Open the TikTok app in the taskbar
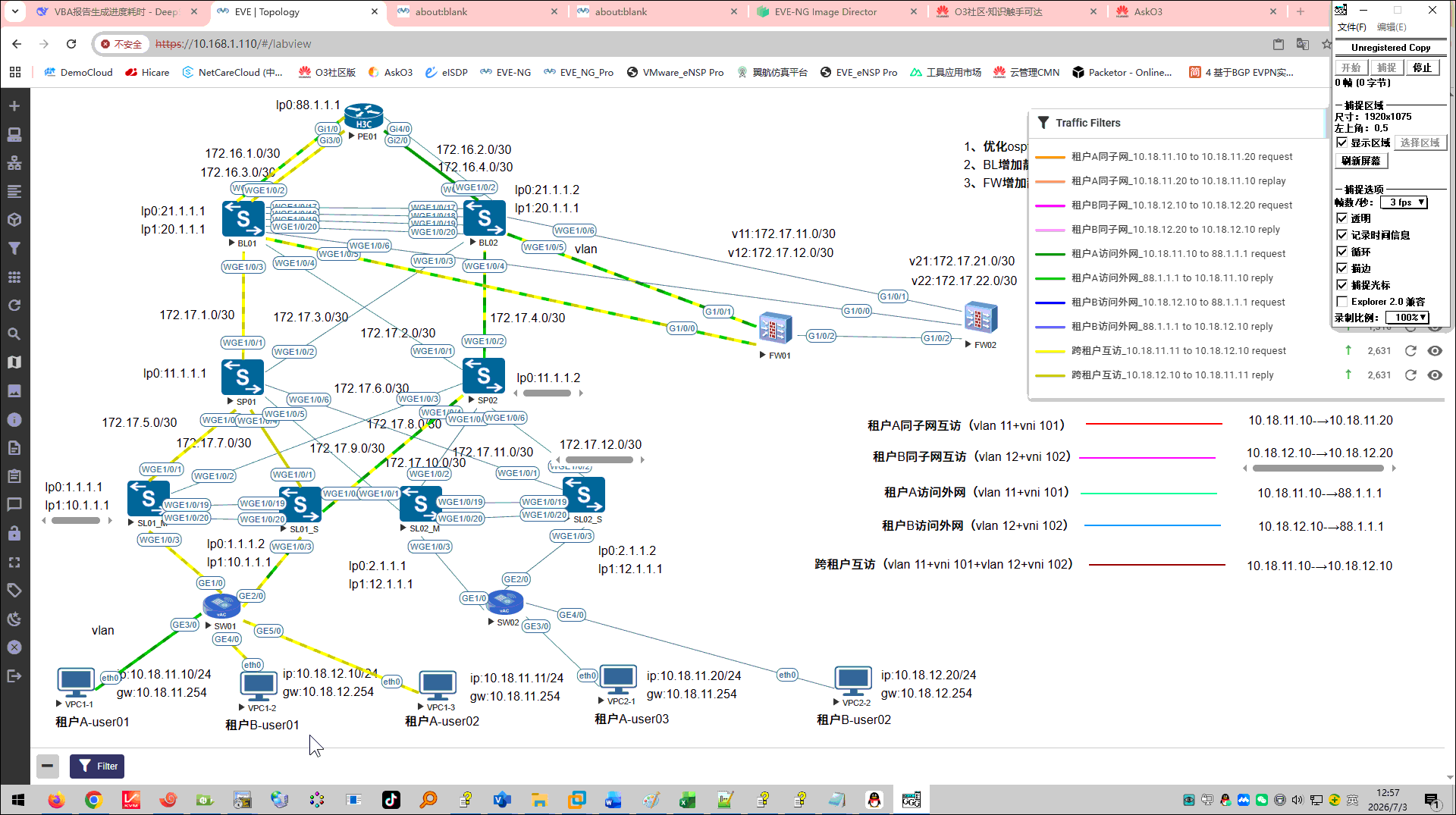 pos(391,800)
